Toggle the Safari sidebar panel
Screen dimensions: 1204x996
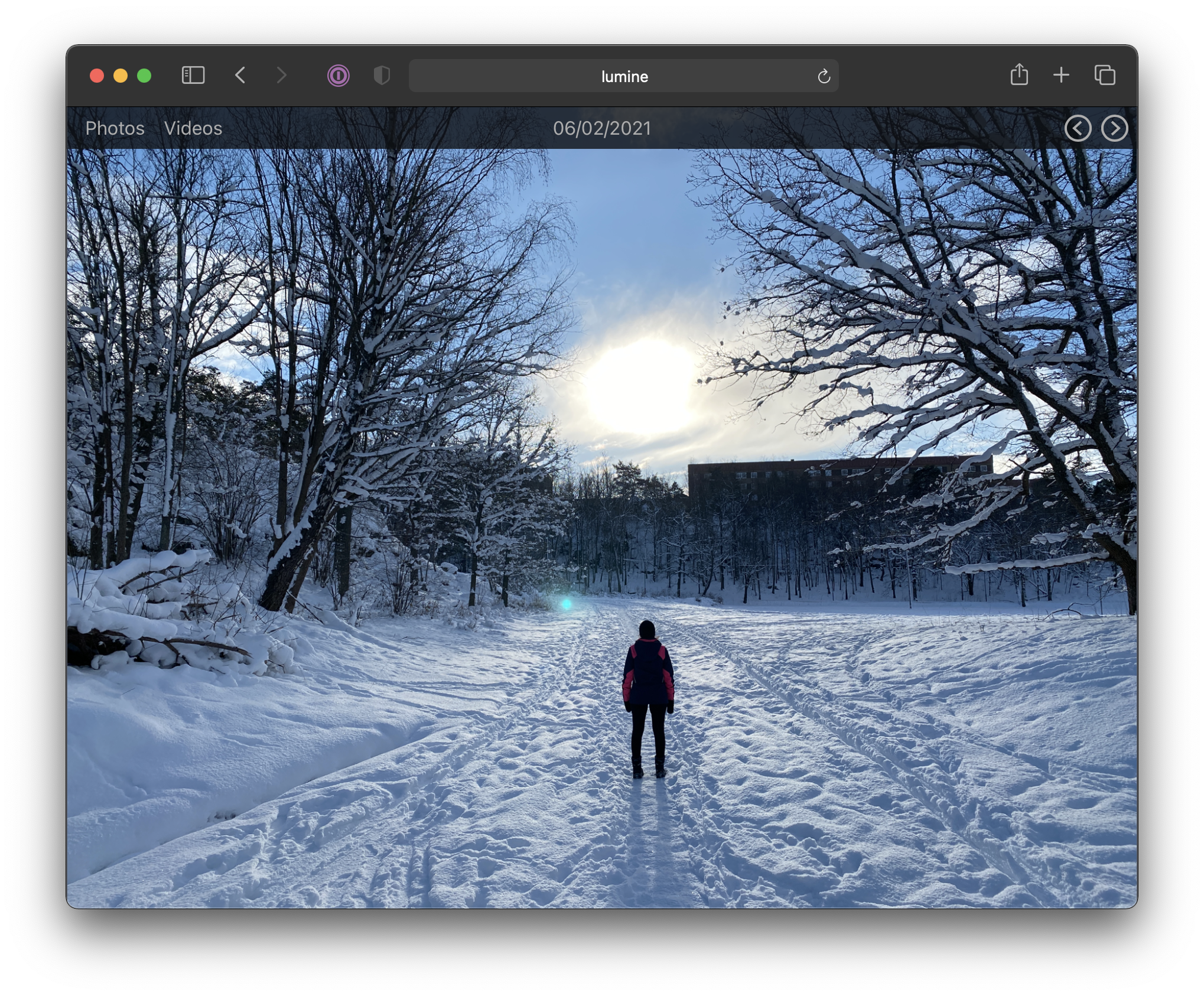[193, 76]
